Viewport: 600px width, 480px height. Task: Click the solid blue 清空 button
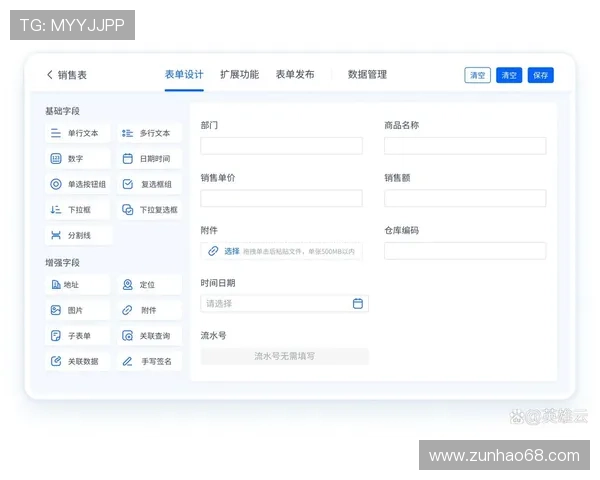509,75
